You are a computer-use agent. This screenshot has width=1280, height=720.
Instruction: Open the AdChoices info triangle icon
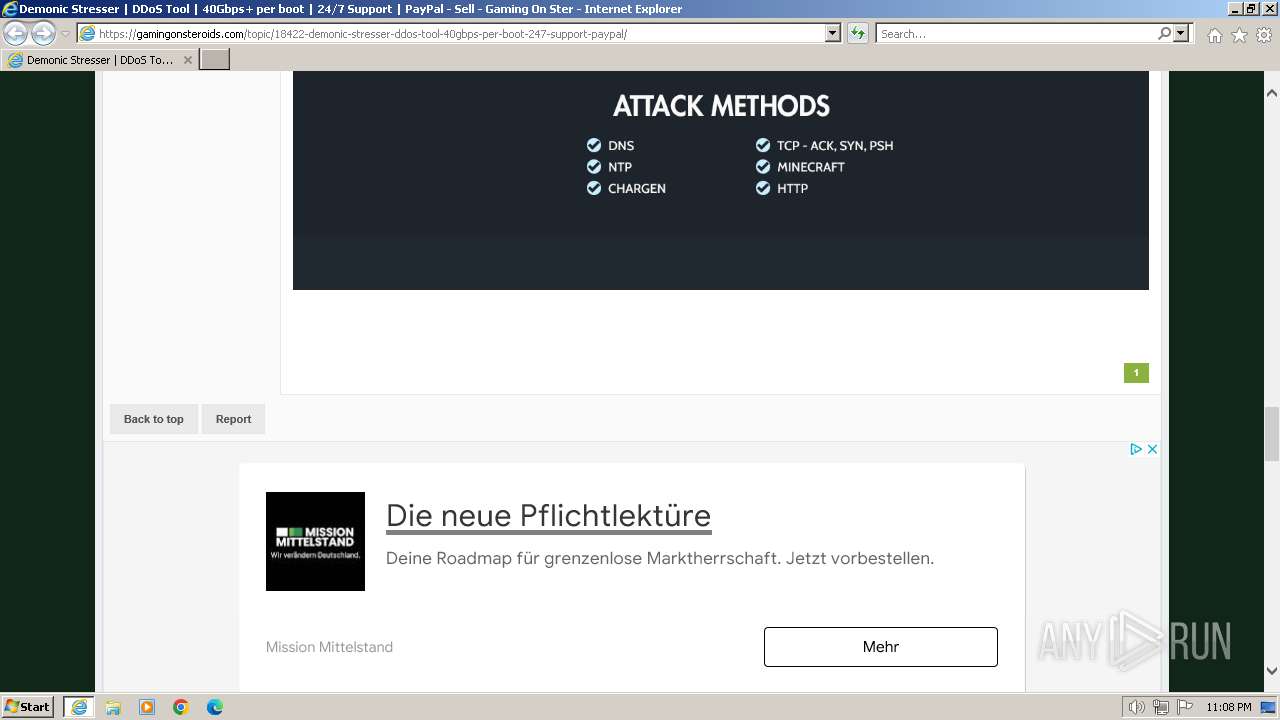1136,449
